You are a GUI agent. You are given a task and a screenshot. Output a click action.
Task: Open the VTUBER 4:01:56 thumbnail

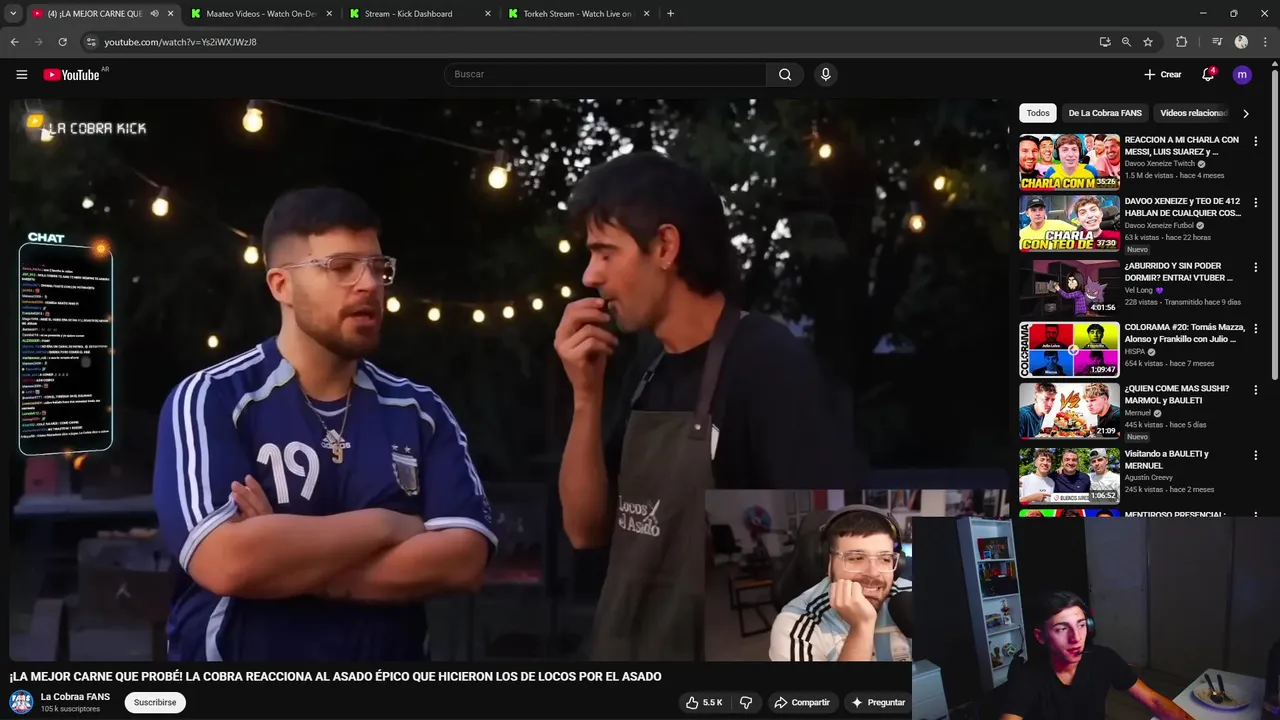pos(1069,287)
